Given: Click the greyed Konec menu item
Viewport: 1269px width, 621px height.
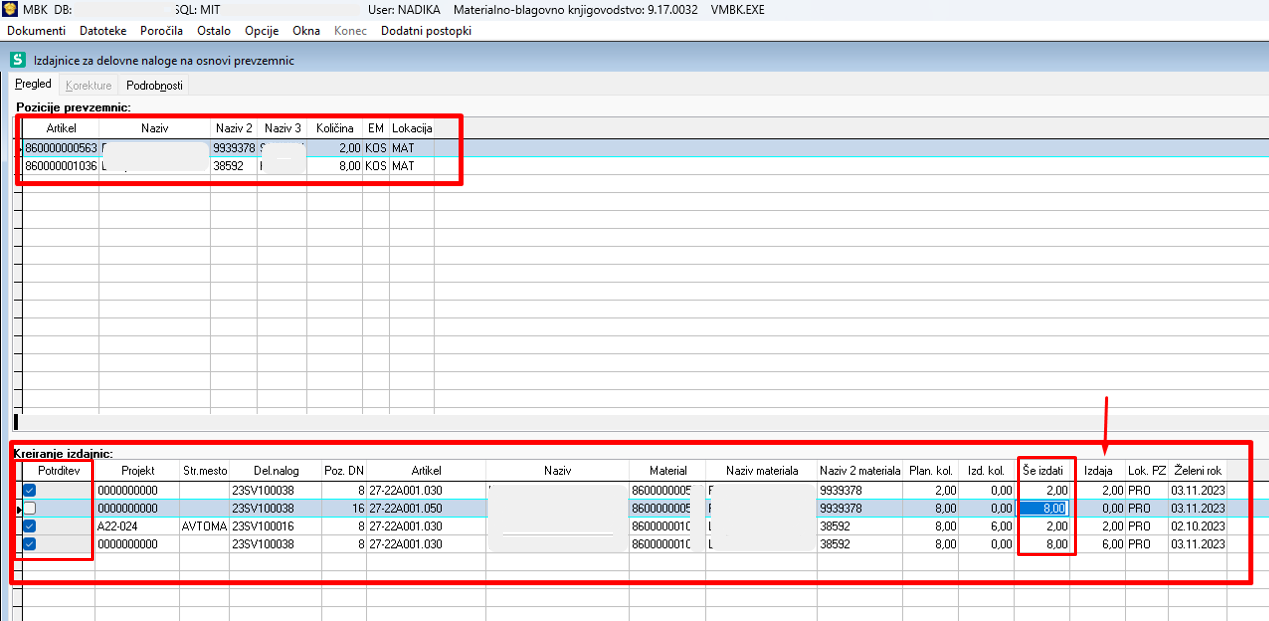Looking at the screenshot, I should (350, 31).
